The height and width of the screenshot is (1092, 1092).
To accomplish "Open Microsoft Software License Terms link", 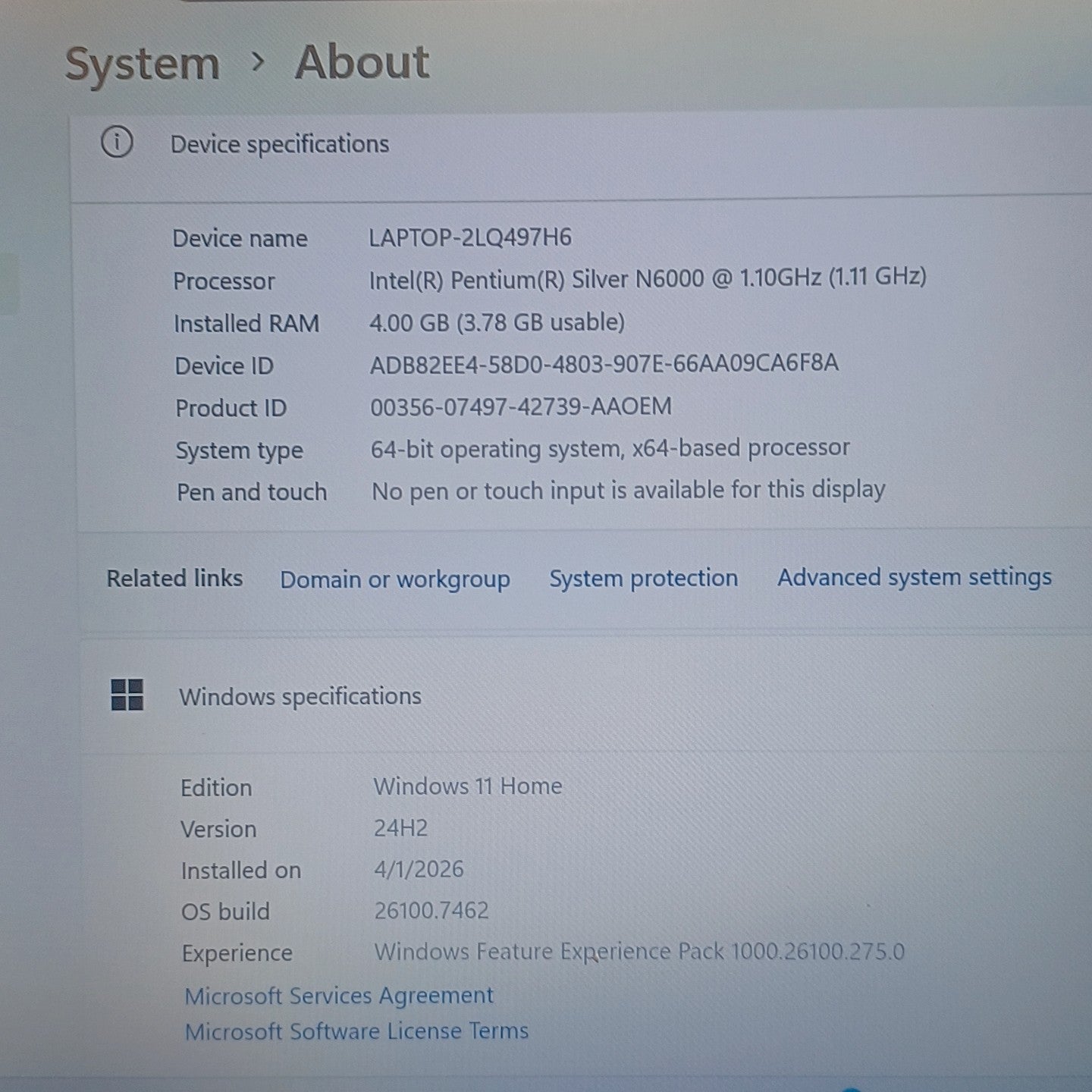I will [356, 1031].
